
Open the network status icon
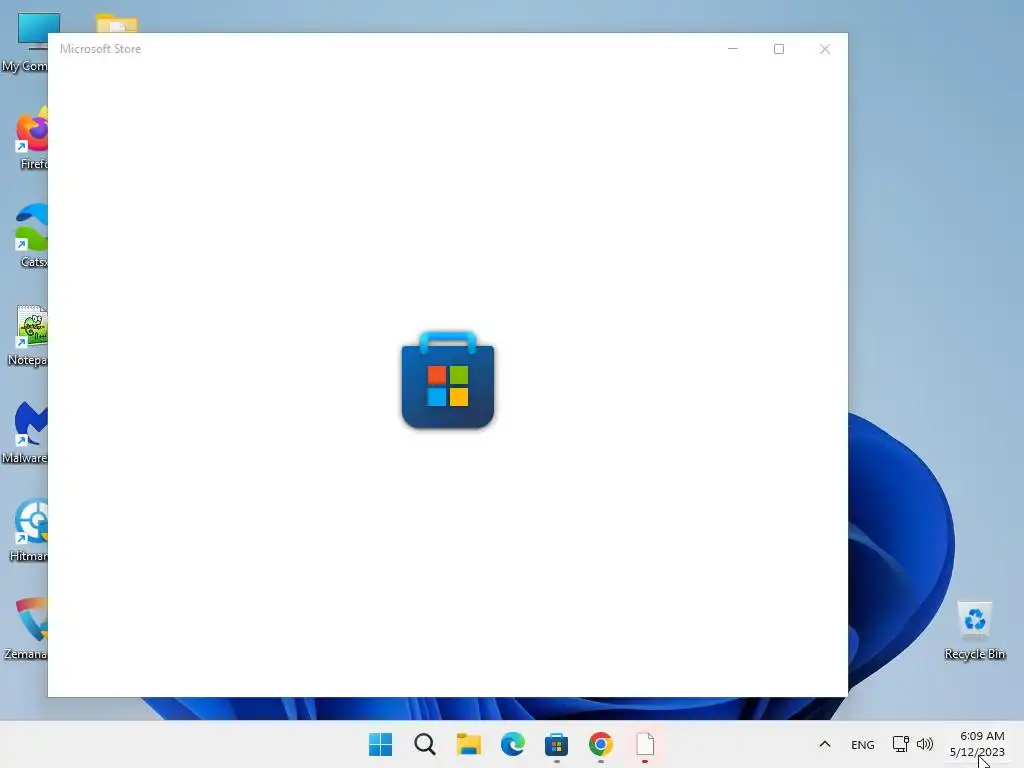click(x=901, y=744)
